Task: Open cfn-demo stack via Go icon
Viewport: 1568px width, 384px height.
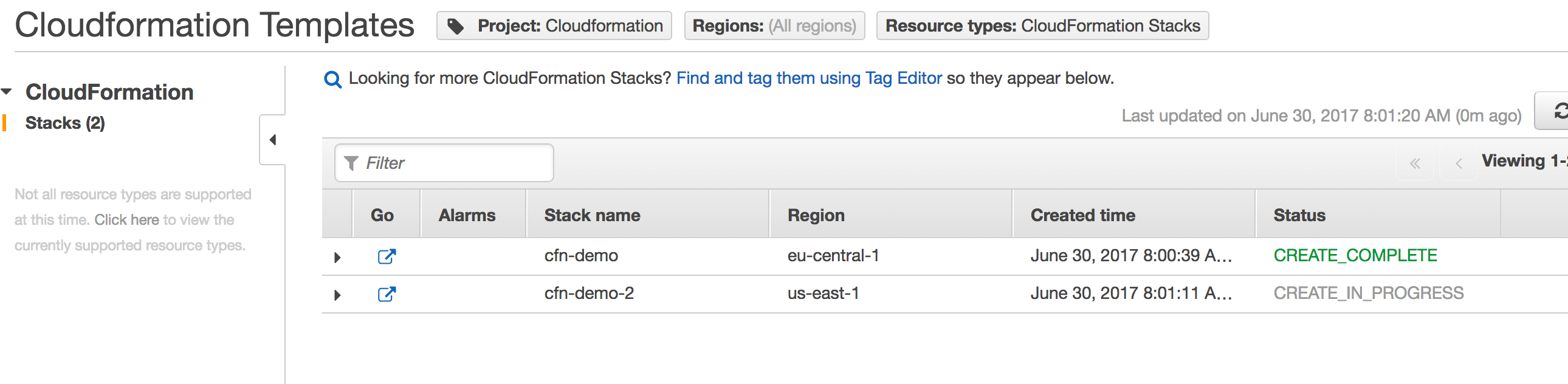Action: click(387, 256)
